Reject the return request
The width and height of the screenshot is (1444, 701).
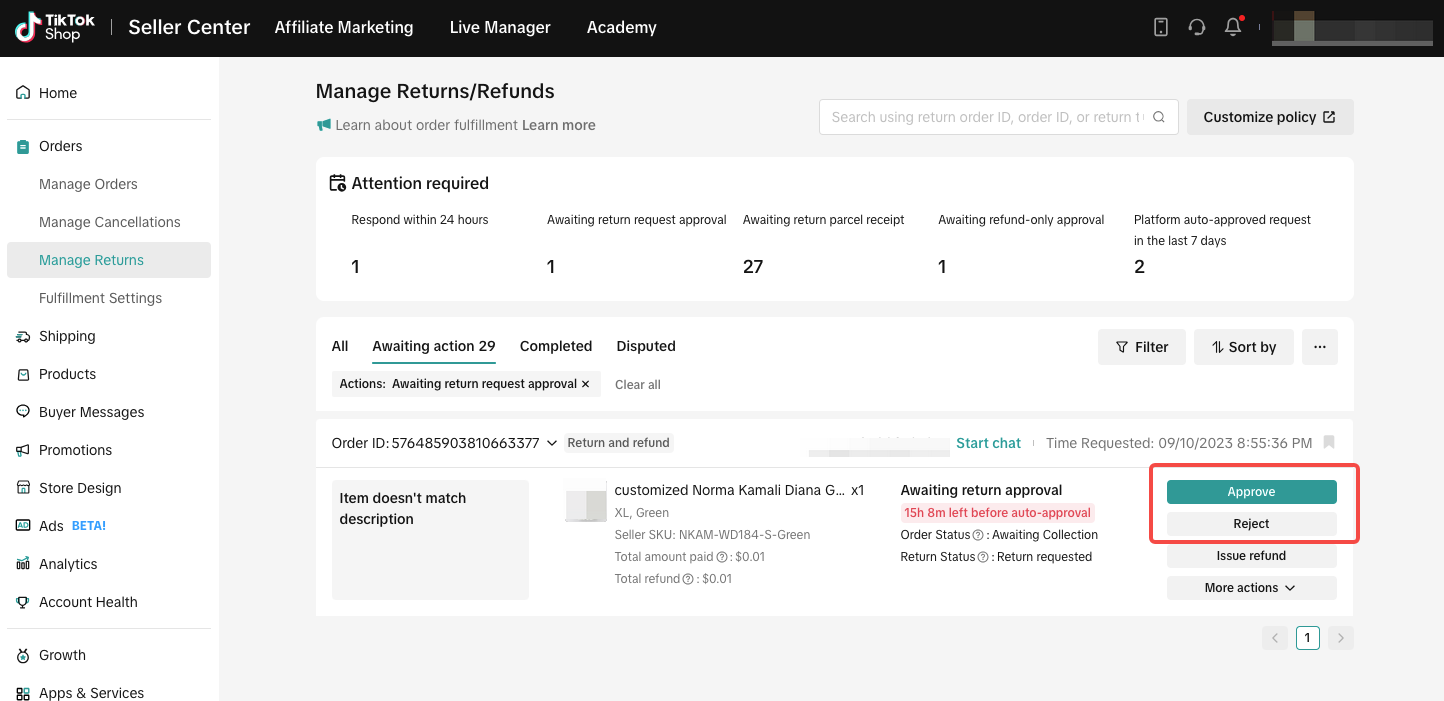[x=1251, y=524]
